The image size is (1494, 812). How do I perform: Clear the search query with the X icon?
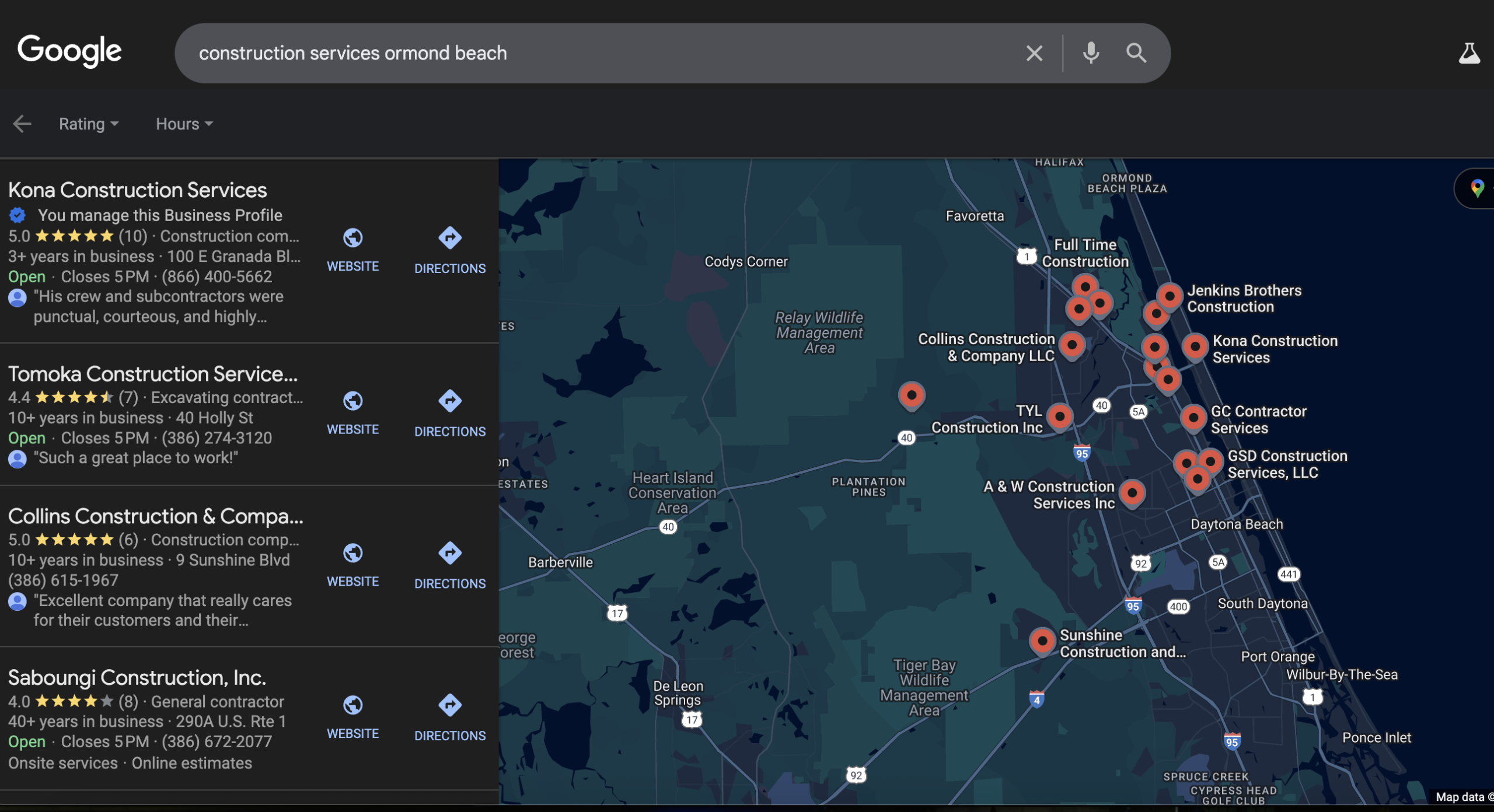pyautogui.click(x=1034, y=53)
